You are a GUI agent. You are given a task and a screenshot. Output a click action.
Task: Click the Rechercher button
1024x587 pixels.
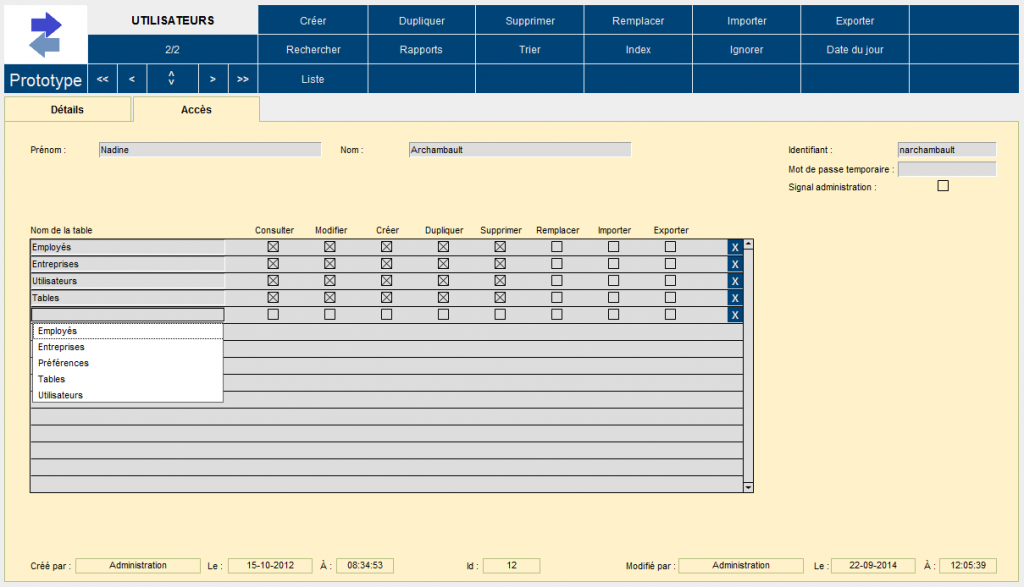(x=313, y=50)
